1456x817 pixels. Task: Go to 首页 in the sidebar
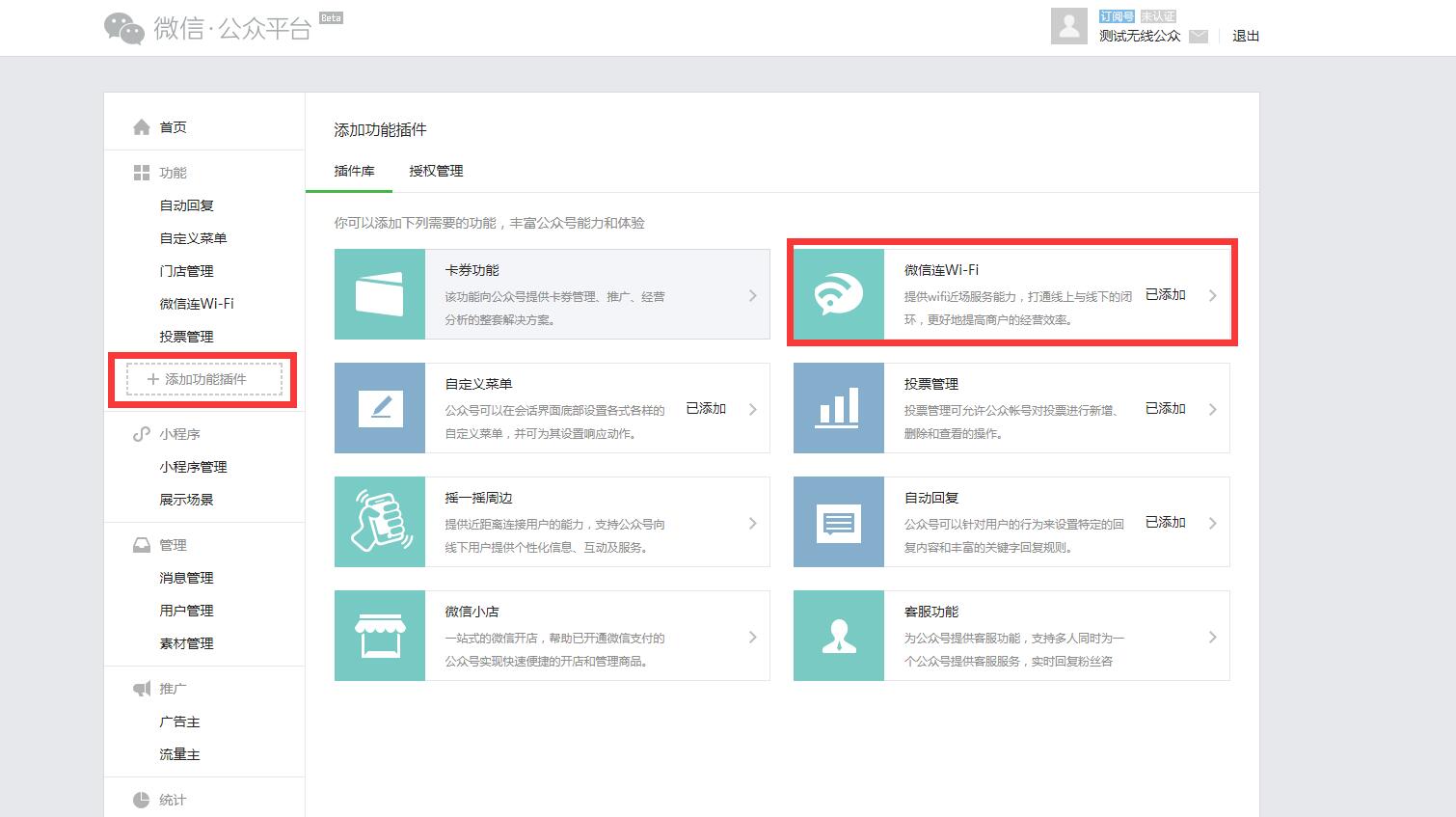click(173, 127)
